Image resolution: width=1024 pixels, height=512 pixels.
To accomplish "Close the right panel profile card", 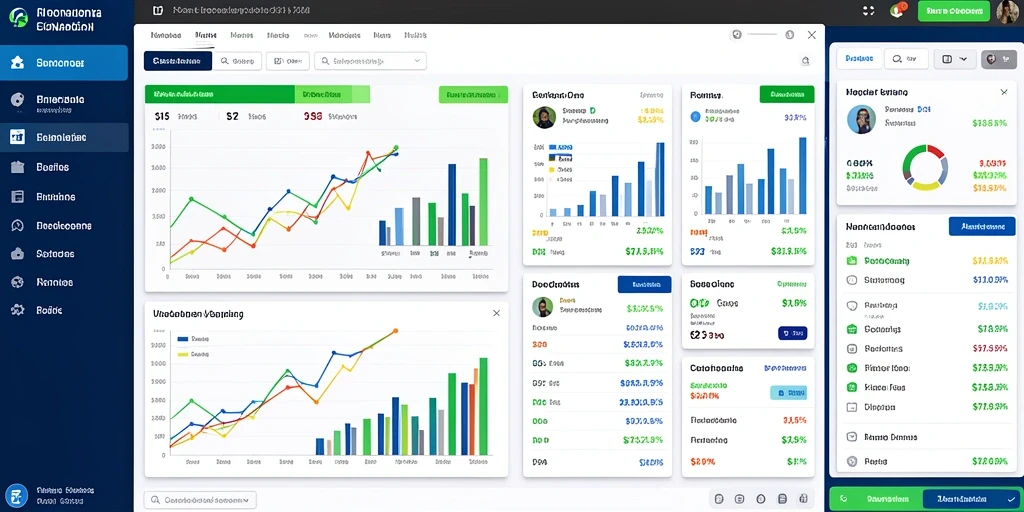I will [x=1004, y=92].
